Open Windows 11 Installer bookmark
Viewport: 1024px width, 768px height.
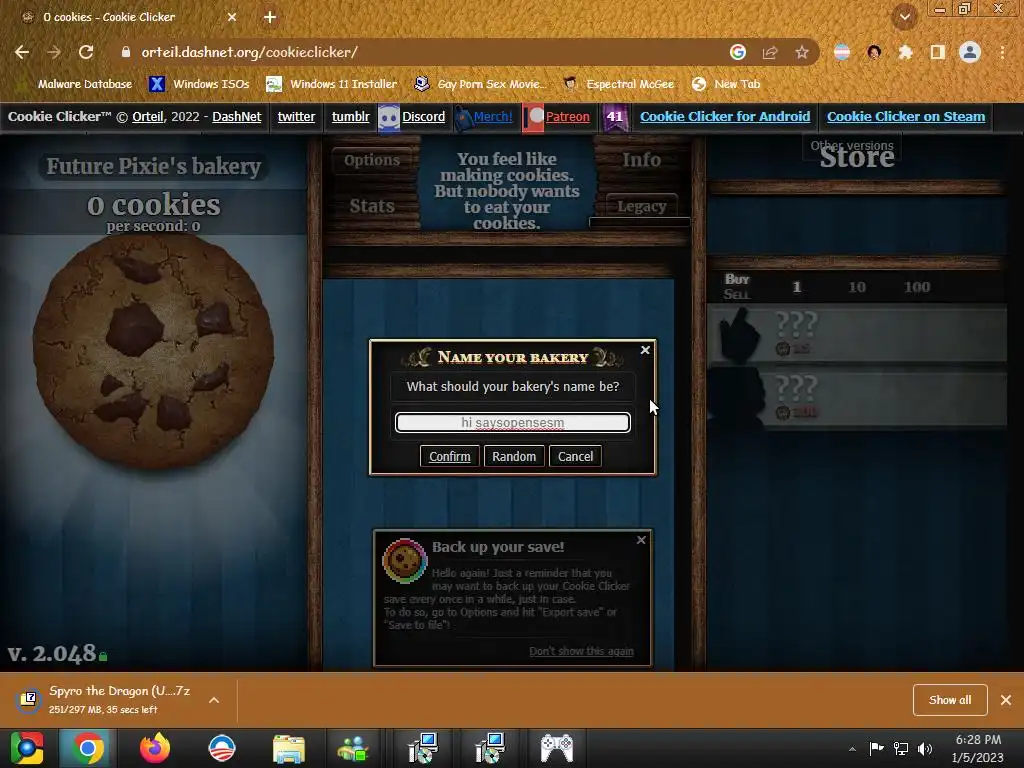pyautogui.click(x=332, y=84)
